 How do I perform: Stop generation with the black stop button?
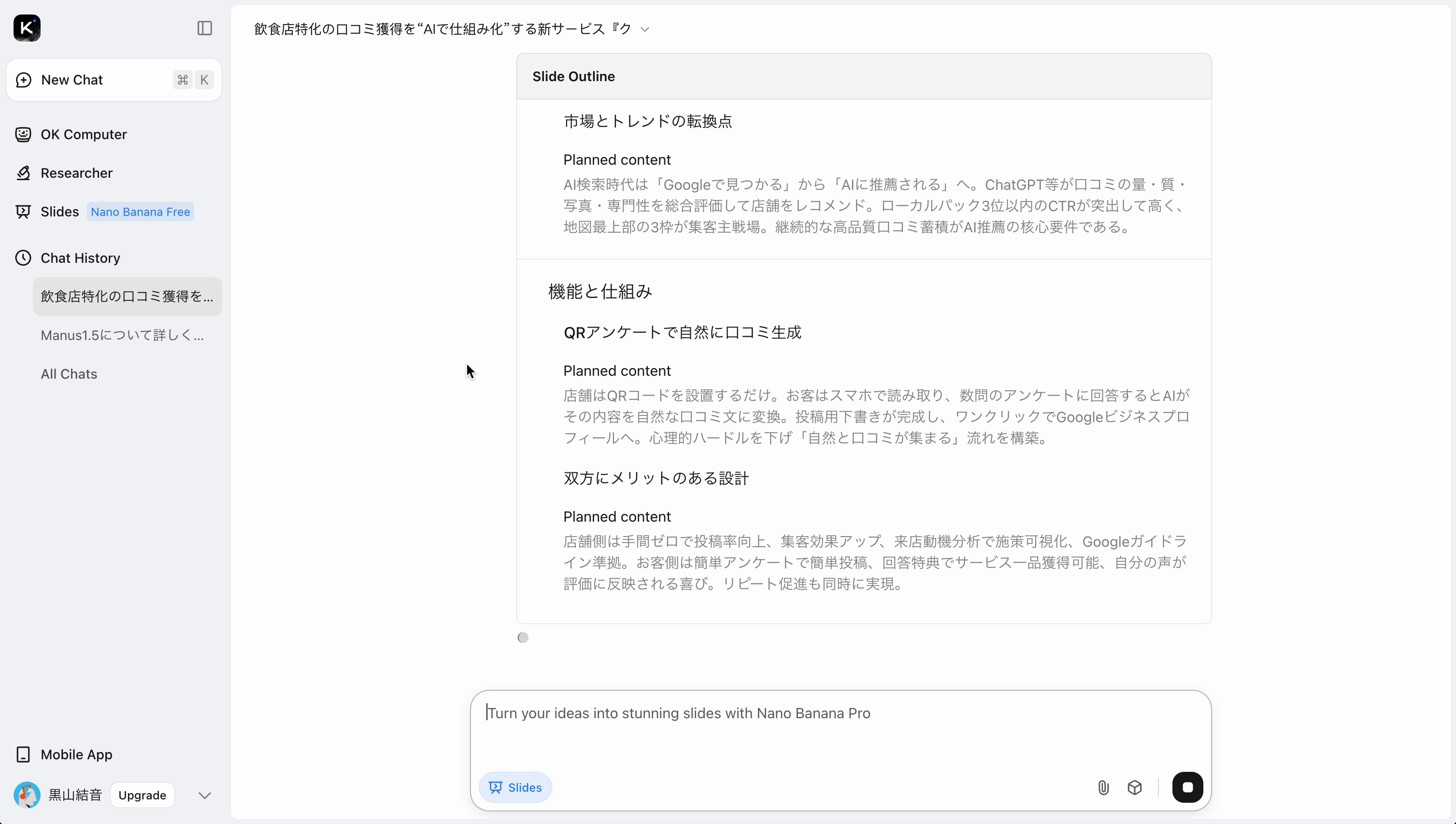[x=1187, y=787]
